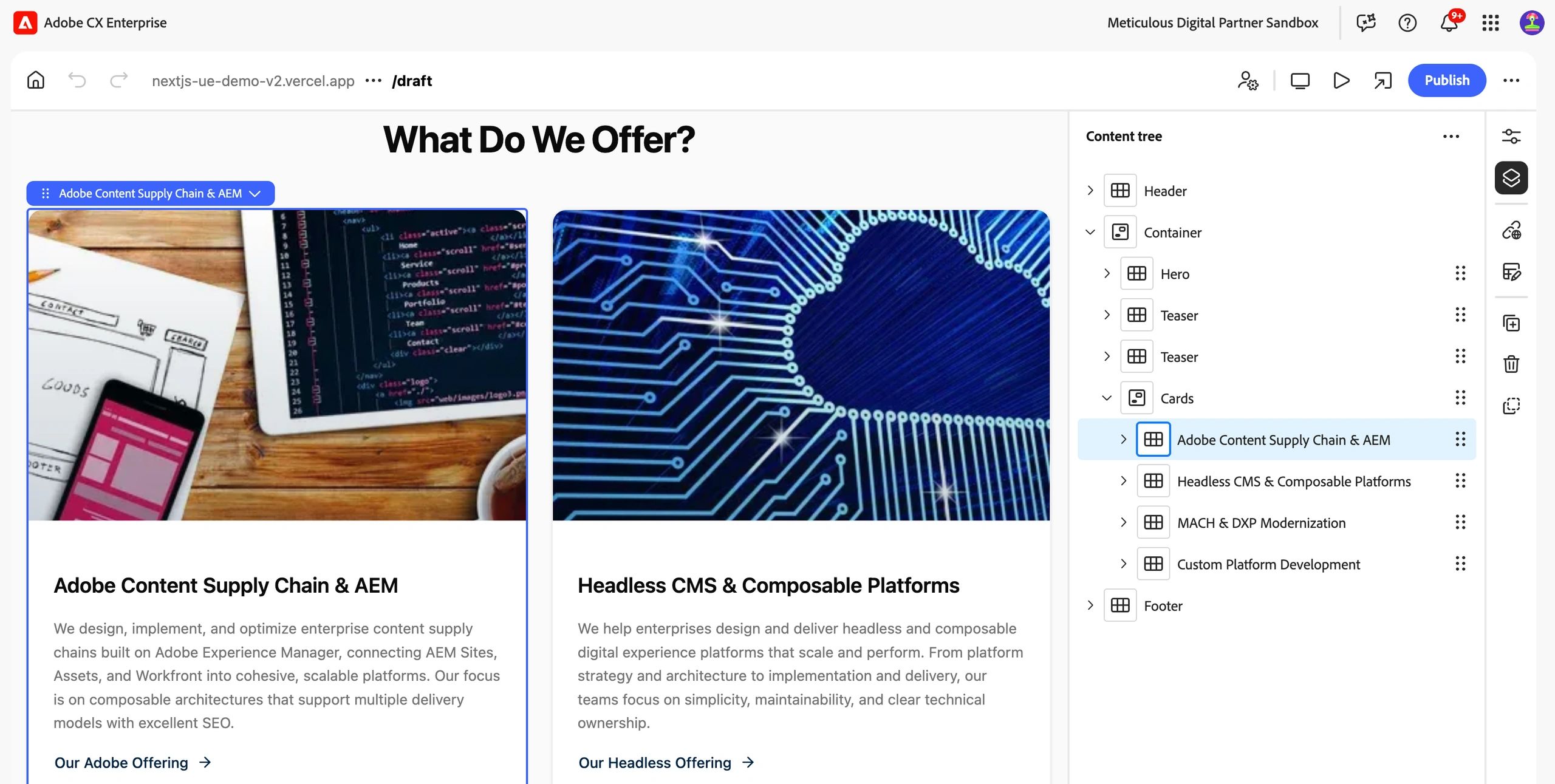Image resolution: width=1555 pixels, height=784 pixels.
Task: Select MACH & DXP Modernization row
Action: tap(1277, 522)
